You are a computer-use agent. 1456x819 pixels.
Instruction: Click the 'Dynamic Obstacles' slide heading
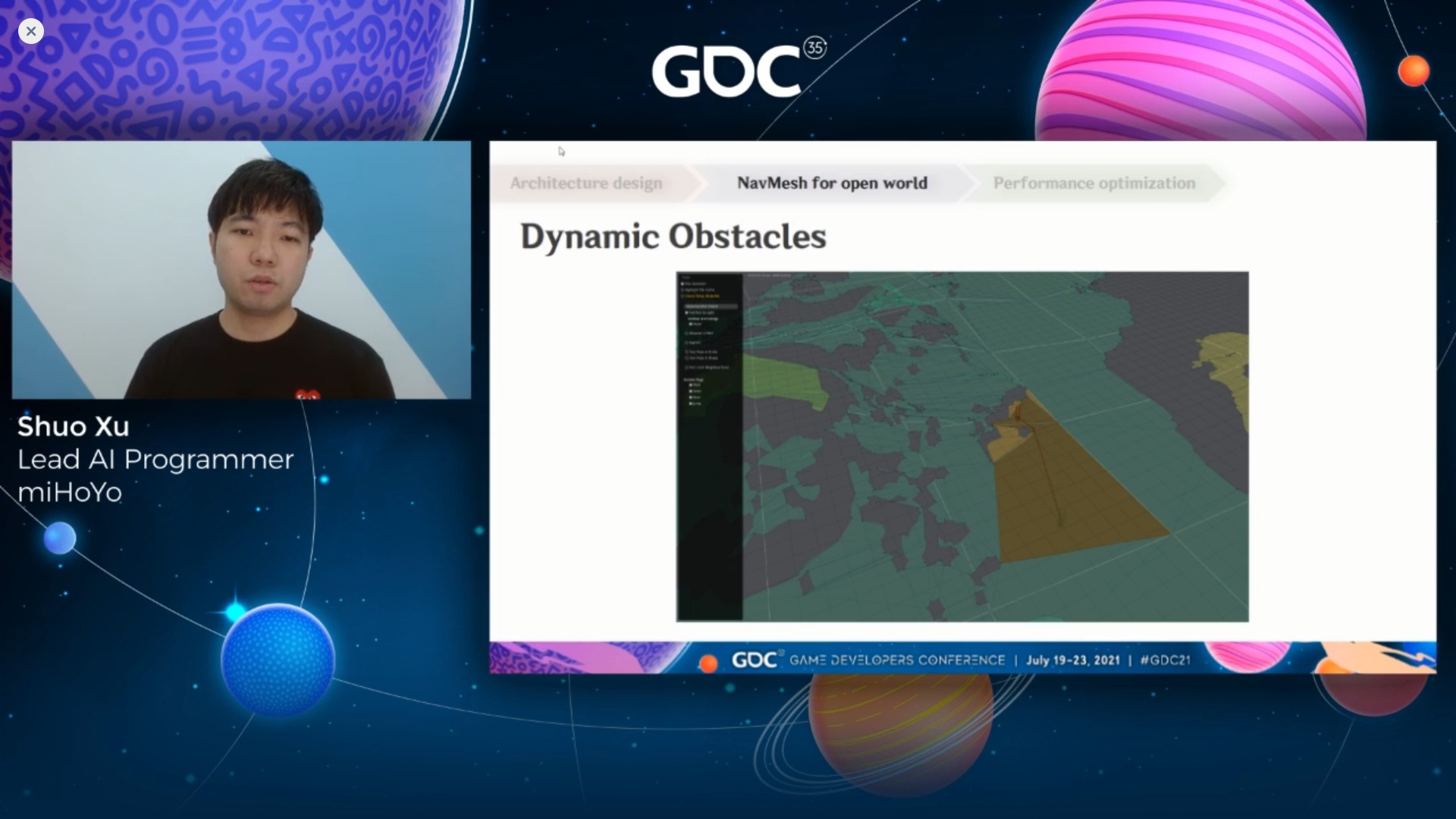(673, 237)
